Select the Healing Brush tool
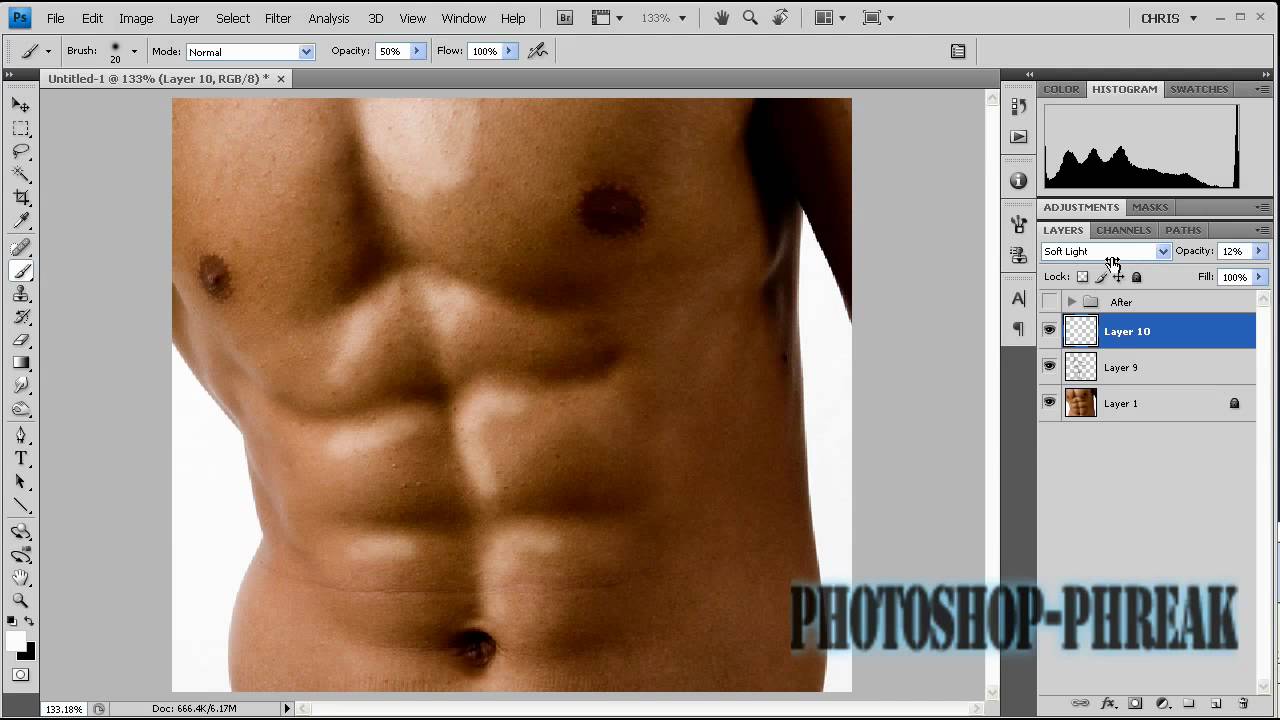 click(21, 248)
